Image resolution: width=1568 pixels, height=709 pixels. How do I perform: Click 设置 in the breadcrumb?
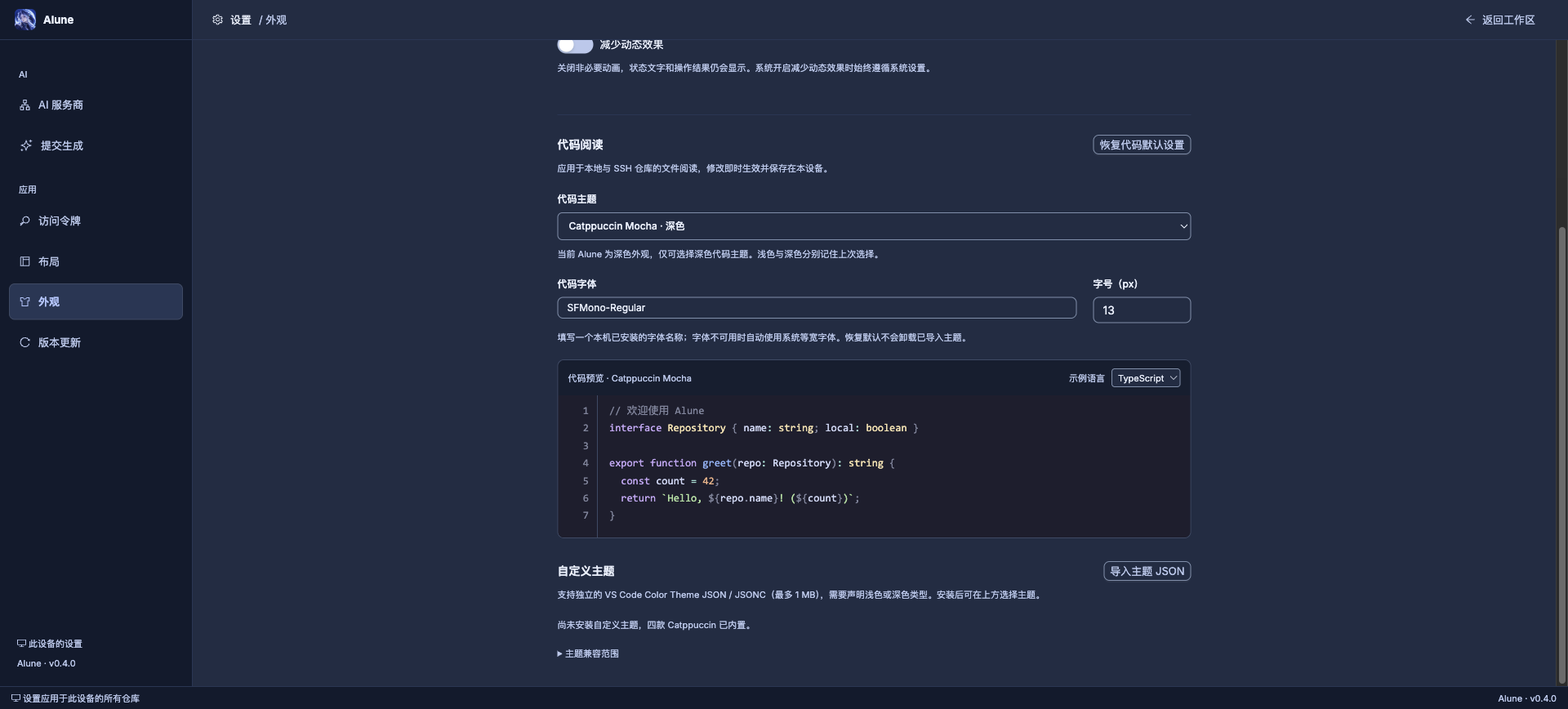click(x=241, y=20)
